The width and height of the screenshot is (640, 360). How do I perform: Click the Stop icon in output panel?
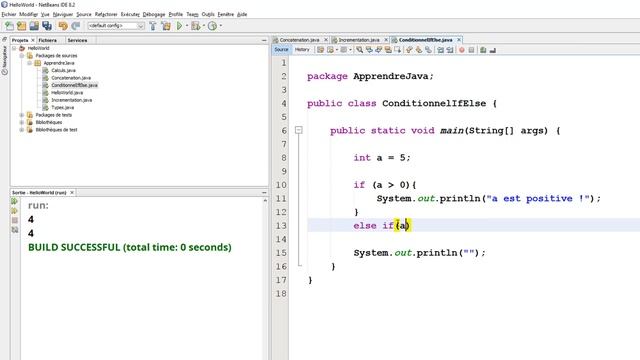15,220
